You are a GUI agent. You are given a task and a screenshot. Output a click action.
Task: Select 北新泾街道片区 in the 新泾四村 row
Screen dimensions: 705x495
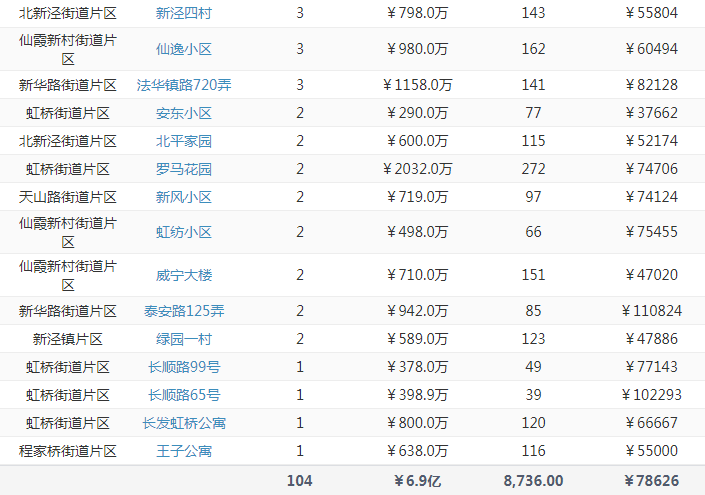tap(67, 13)
